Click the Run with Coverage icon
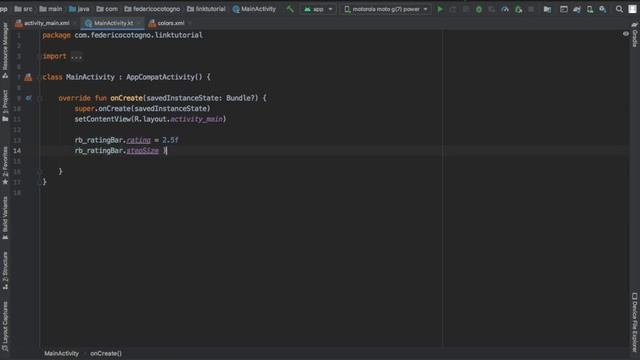 click(492, 9)
